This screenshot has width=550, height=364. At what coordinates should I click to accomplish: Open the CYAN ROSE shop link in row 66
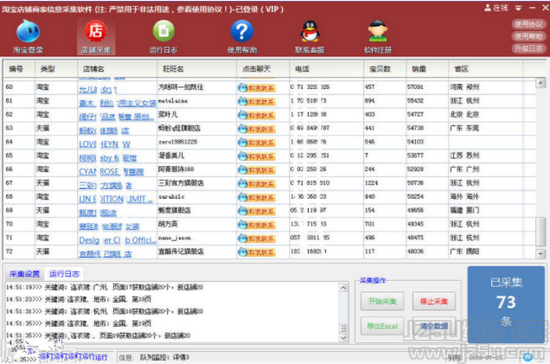[111, 171]
